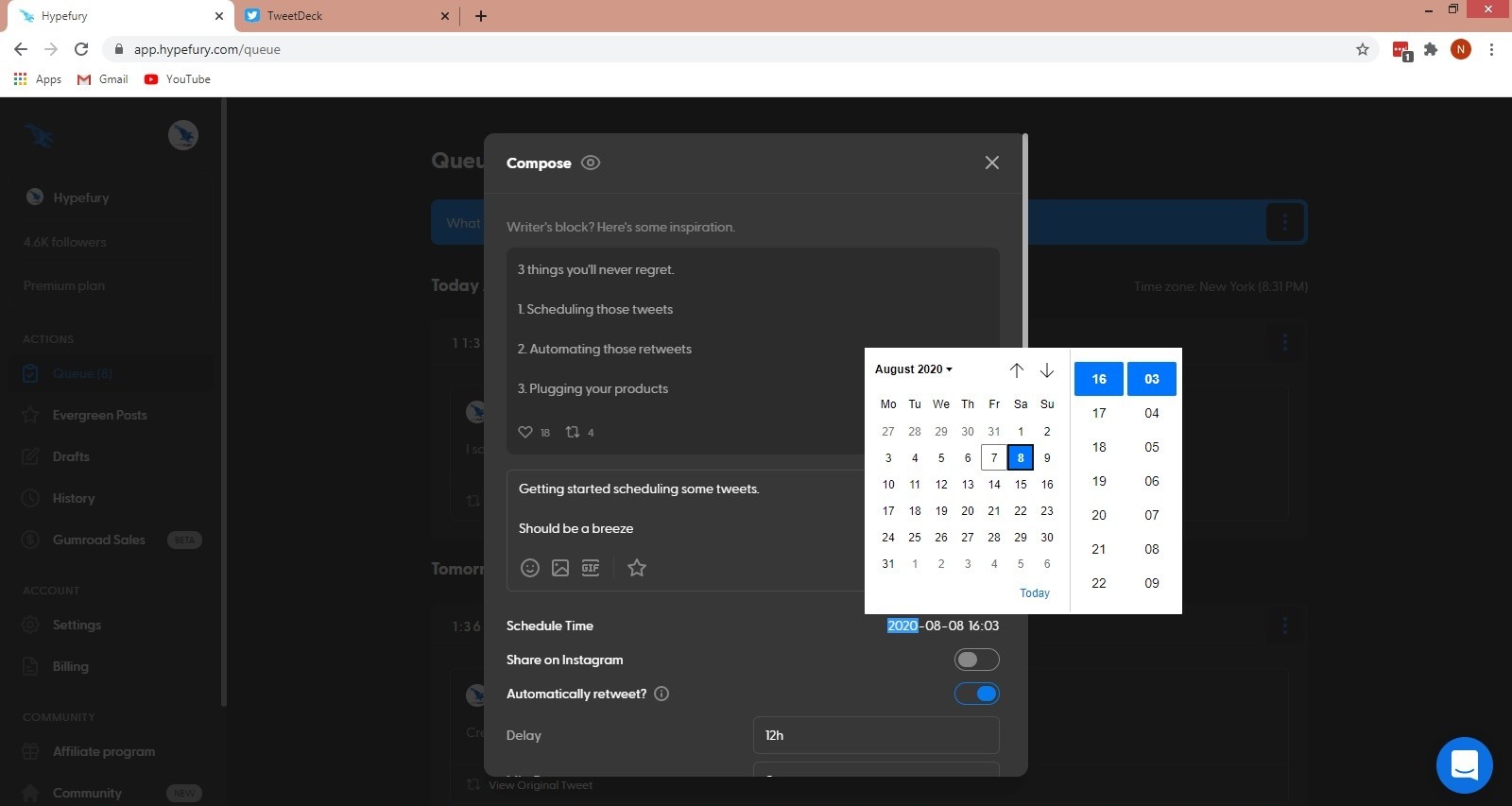Image resolution: width=1512 pixels, height=806 pixels.
Task: Click the profile avatar in sidebar
Action: coord(183,135)
